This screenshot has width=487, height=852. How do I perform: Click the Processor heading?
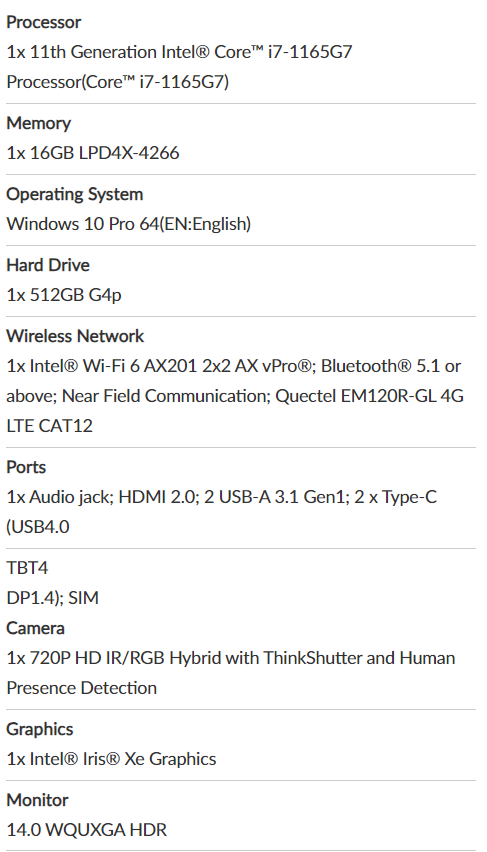pos(43,22)
